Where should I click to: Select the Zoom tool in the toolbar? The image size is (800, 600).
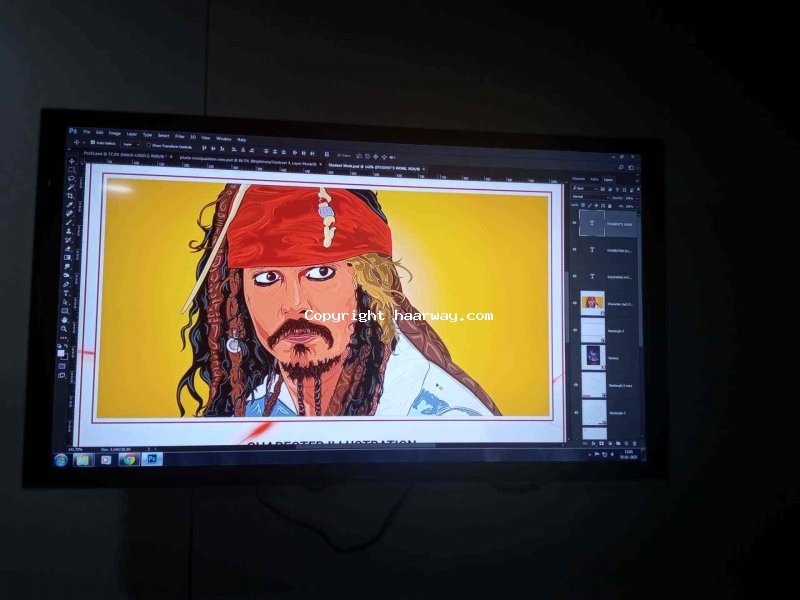tap(66, 330)
